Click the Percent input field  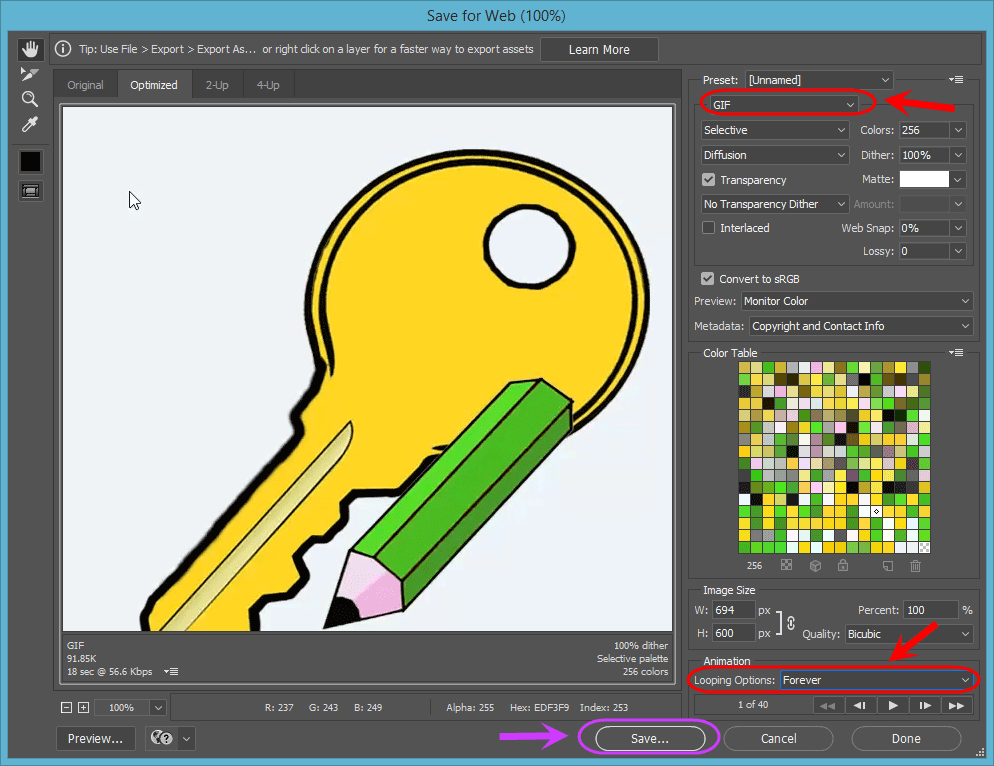pos(931,610)
